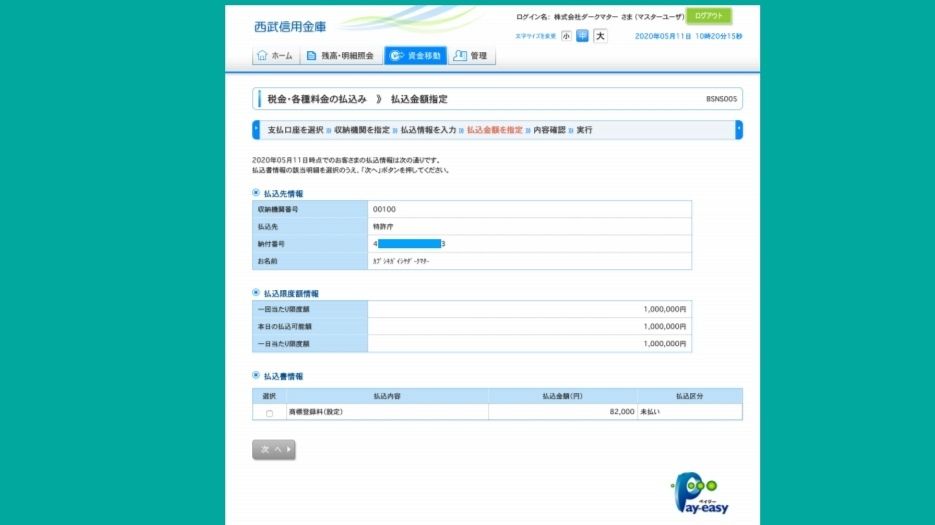The height and width of the screenshot is (525, 935).
Task: Open the 残高・明細照会 tab
Action: pyautogui.click(x=340, y=56)
